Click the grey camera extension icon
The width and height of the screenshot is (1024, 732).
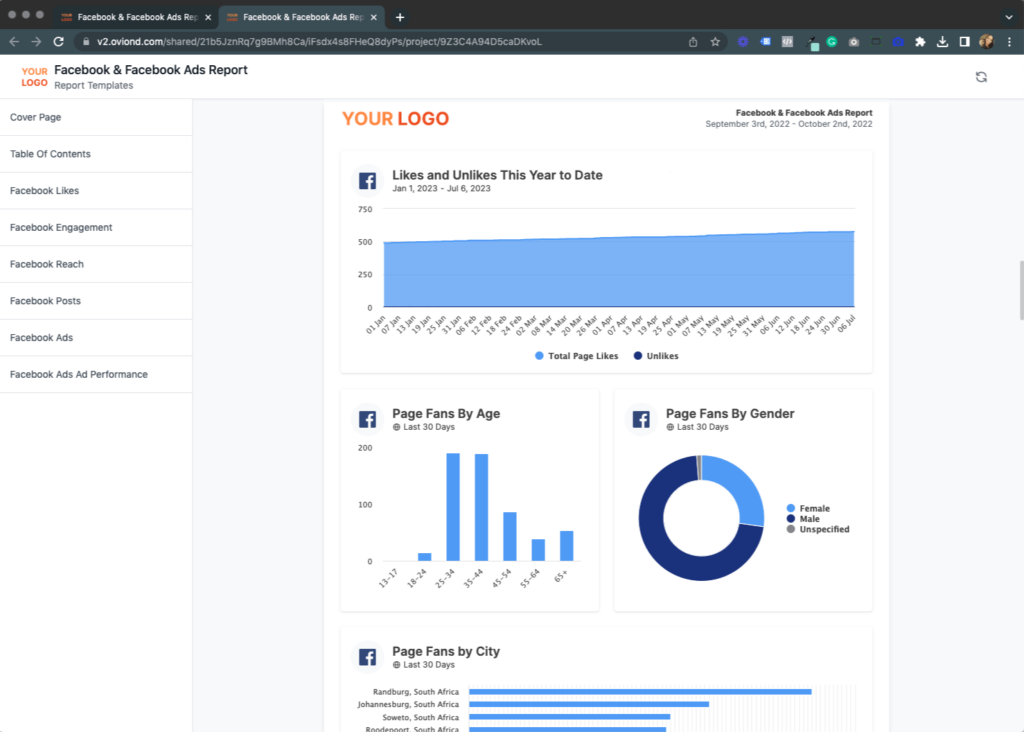[x=854, y=42]
